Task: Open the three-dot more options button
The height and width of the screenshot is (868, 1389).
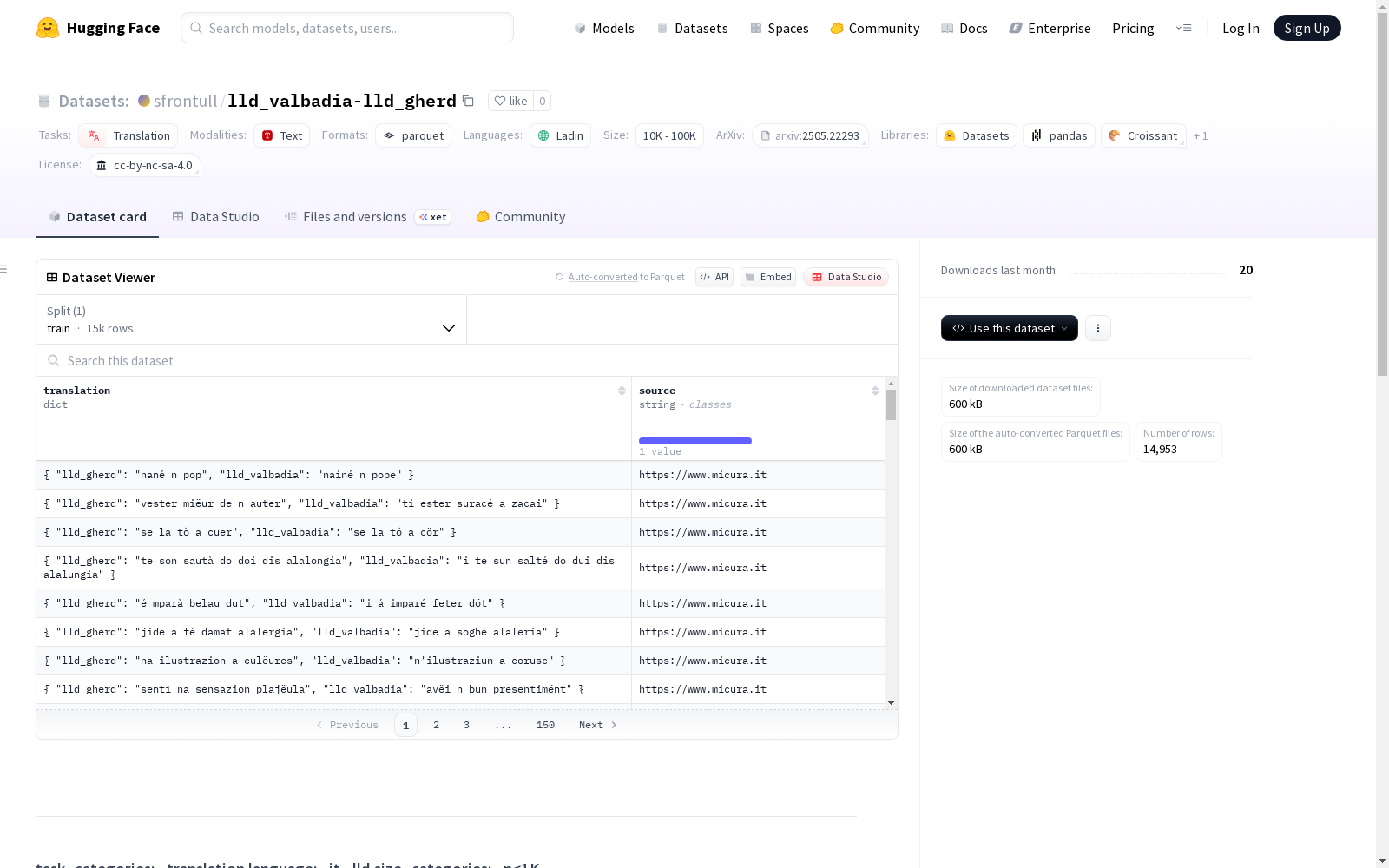Action: [1098, 328]
